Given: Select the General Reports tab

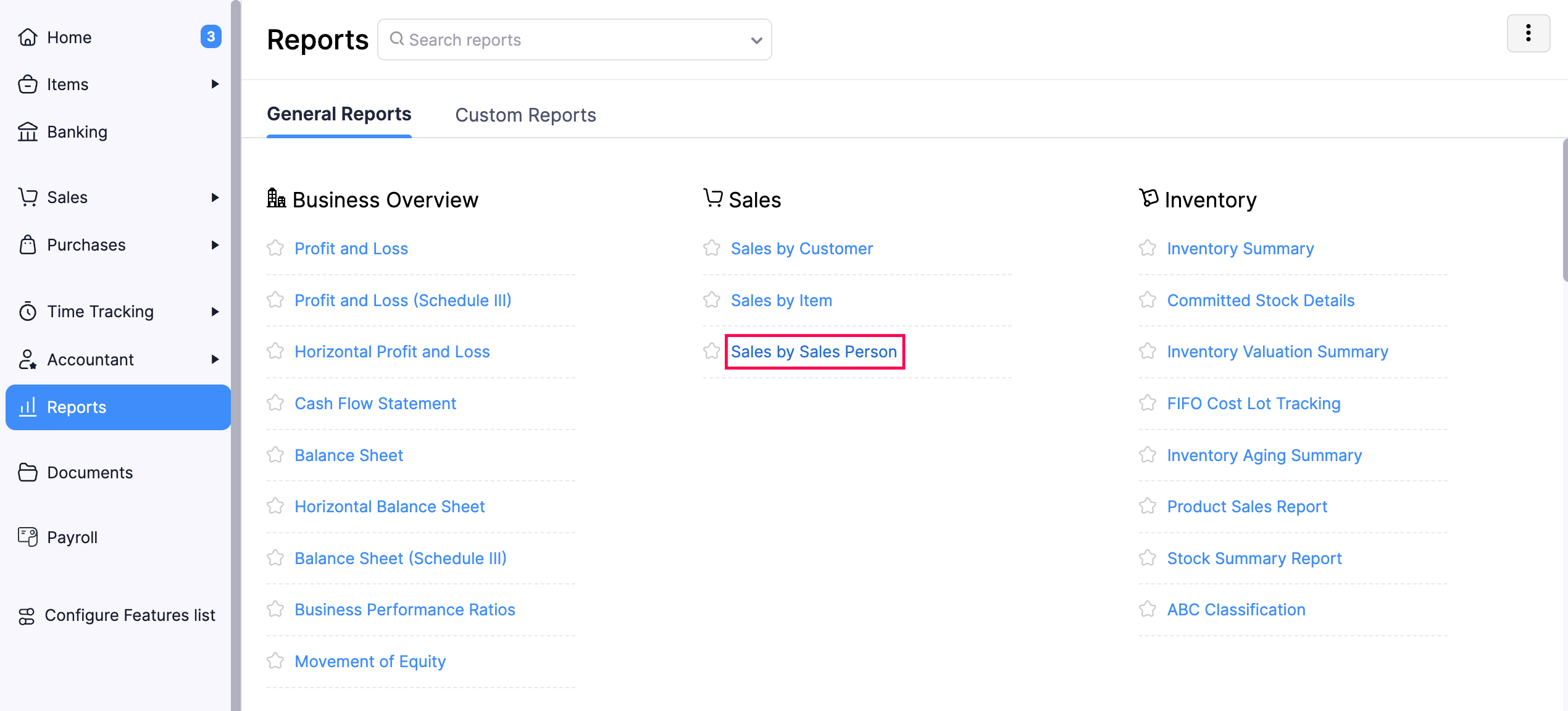Looking at the screenshot, I should pyautogui.click(x=340, y=114).
